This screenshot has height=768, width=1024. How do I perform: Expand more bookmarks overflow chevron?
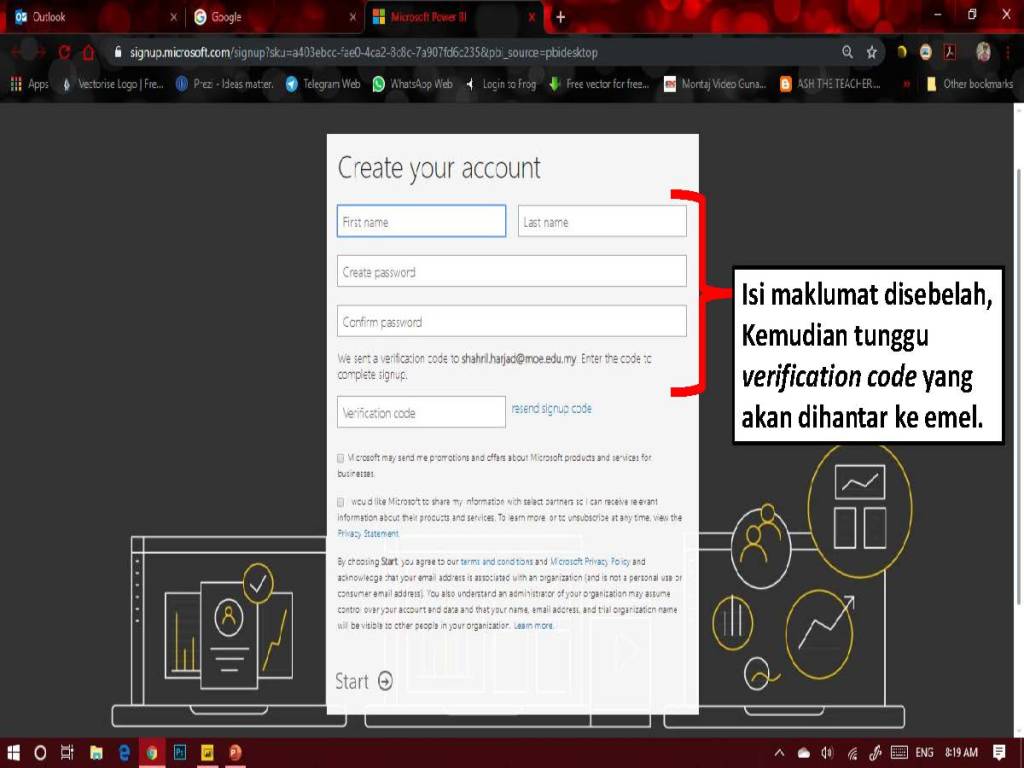906,84
